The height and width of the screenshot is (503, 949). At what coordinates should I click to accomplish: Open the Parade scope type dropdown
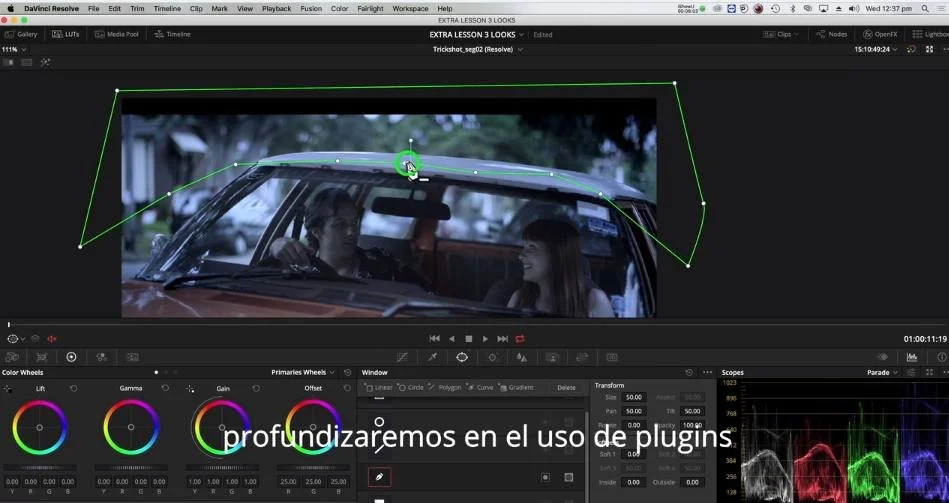pos(882,372)
